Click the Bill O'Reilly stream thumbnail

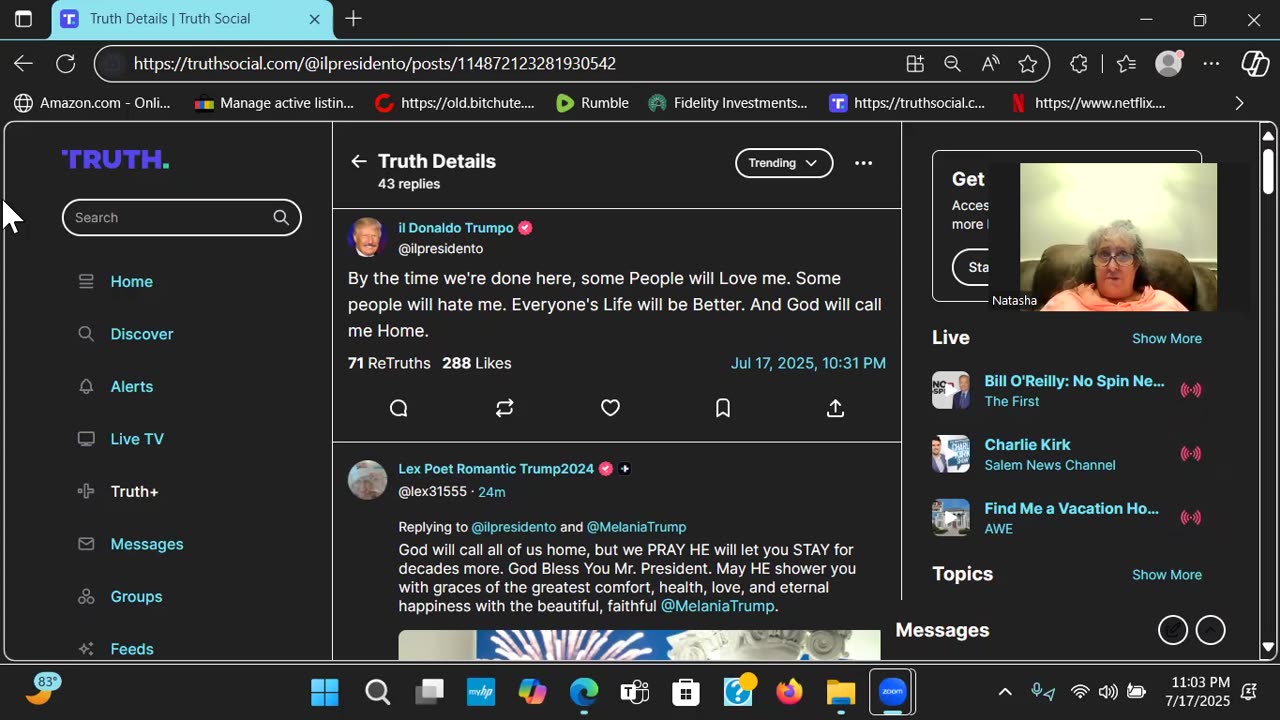[x=951, y=390]
